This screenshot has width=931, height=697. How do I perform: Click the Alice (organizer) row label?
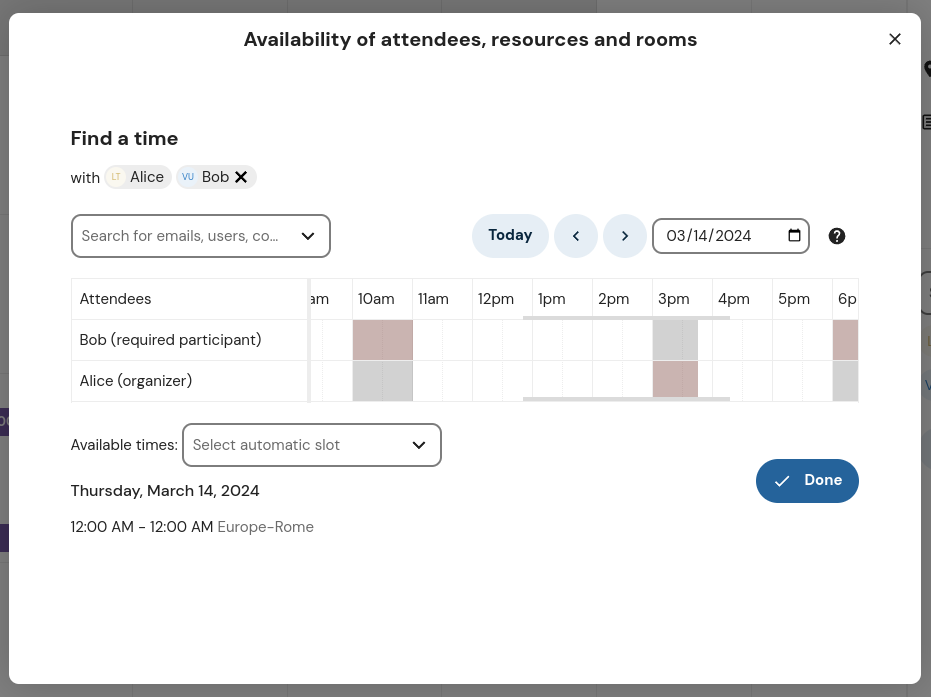(x=136, y=381)
